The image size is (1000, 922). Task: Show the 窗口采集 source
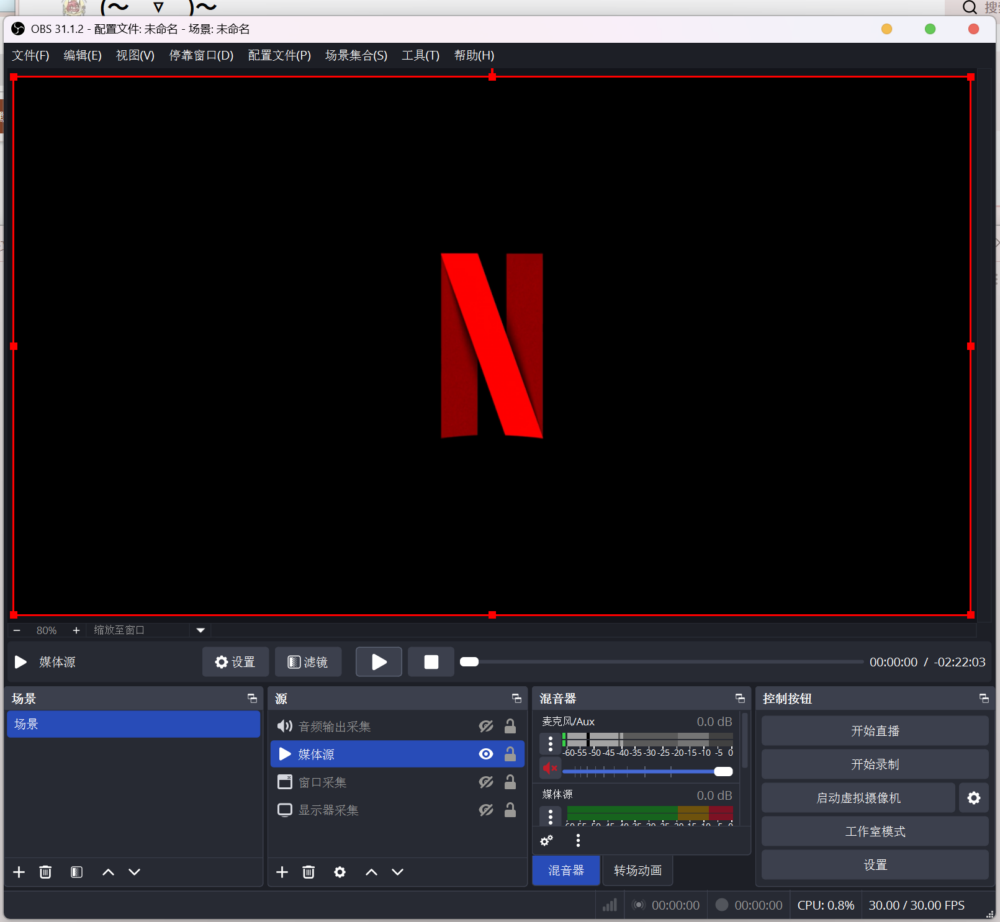click(486, 782)
